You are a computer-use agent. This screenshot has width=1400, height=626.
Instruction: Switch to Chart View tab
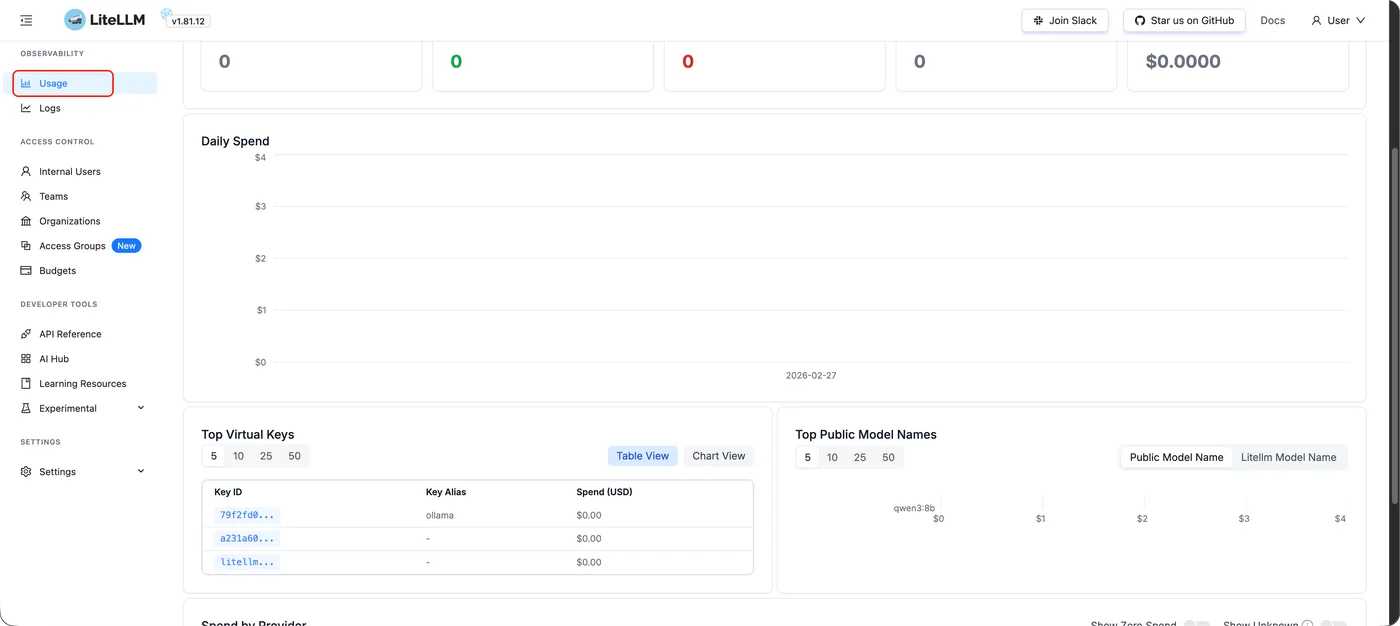718,456
